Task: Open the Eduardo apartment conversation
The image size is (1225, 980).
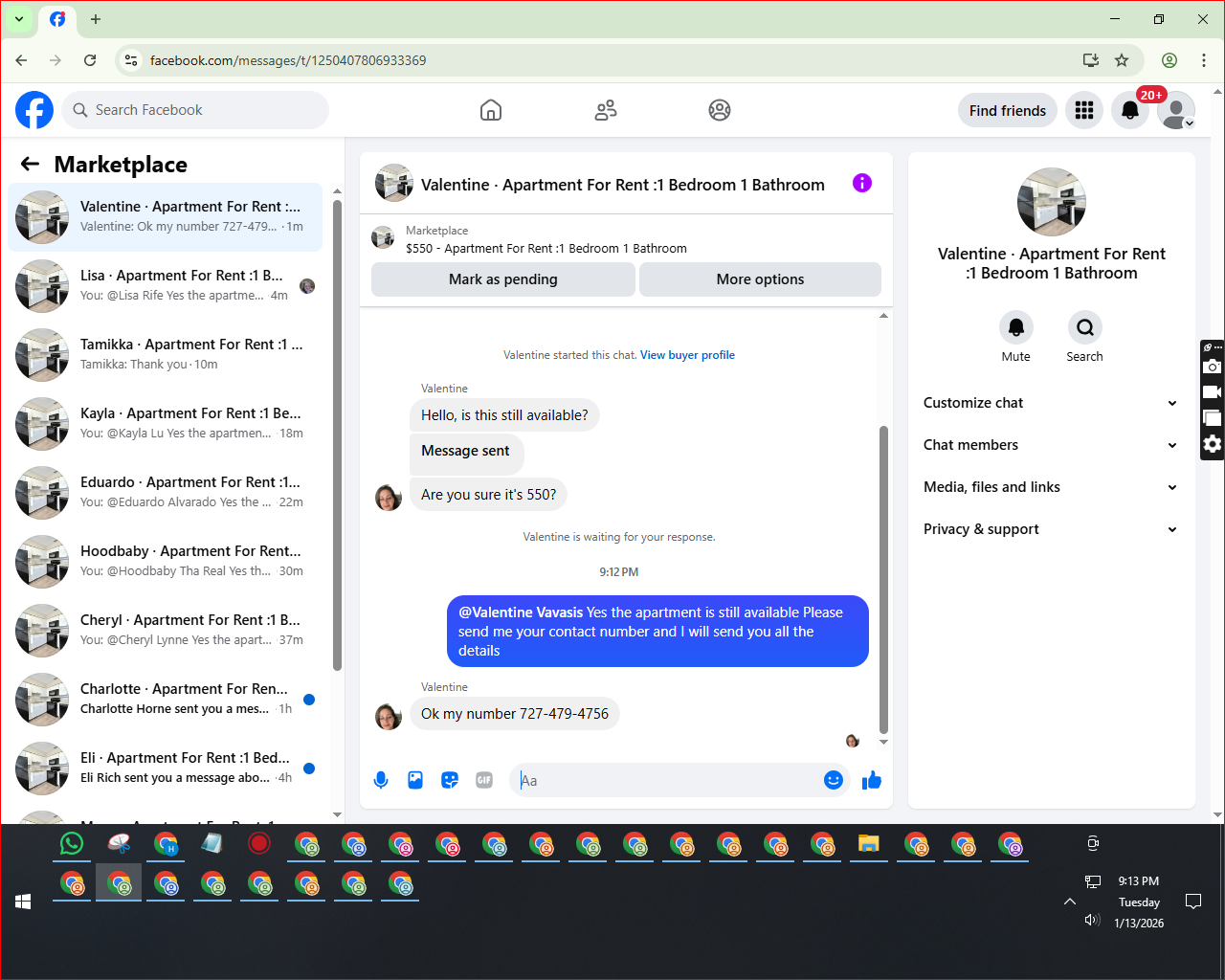Action: tap(166, 493)
